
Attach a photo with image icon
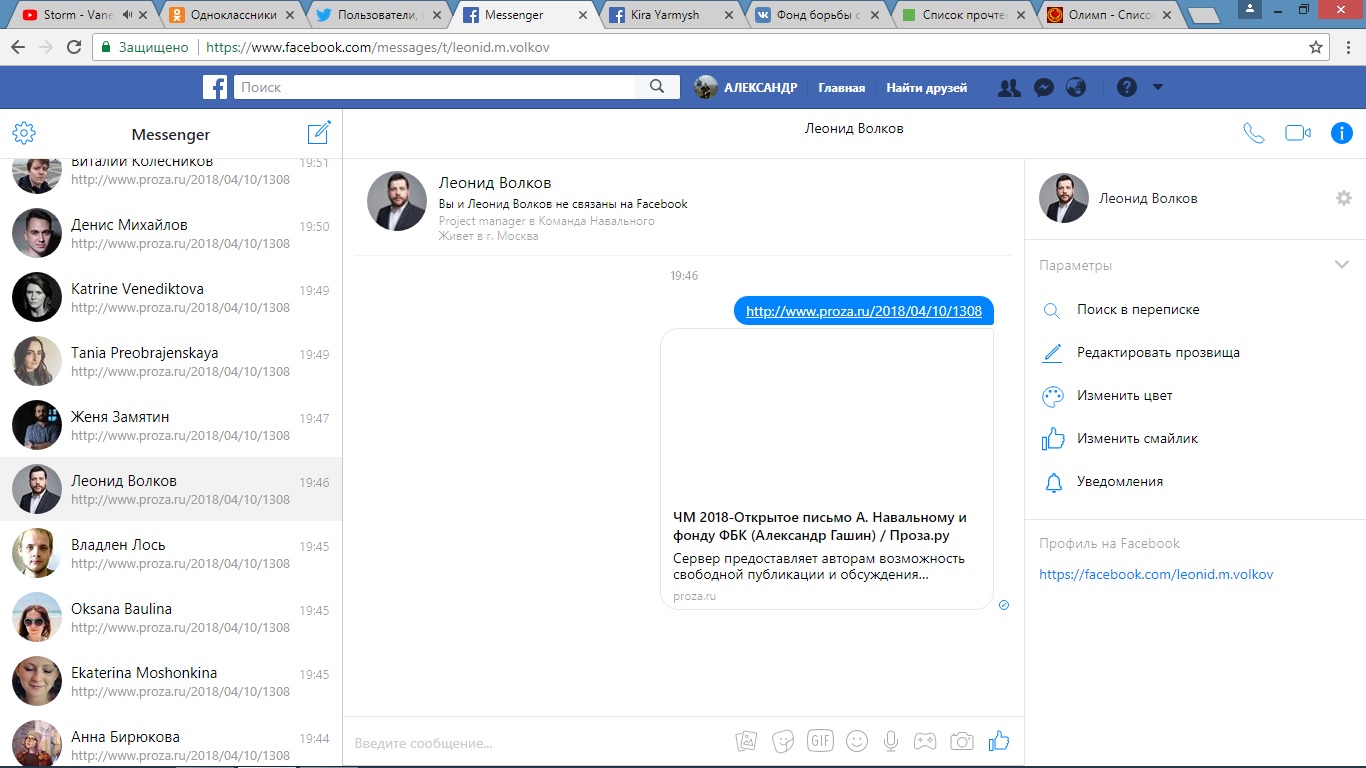point(746,741)
